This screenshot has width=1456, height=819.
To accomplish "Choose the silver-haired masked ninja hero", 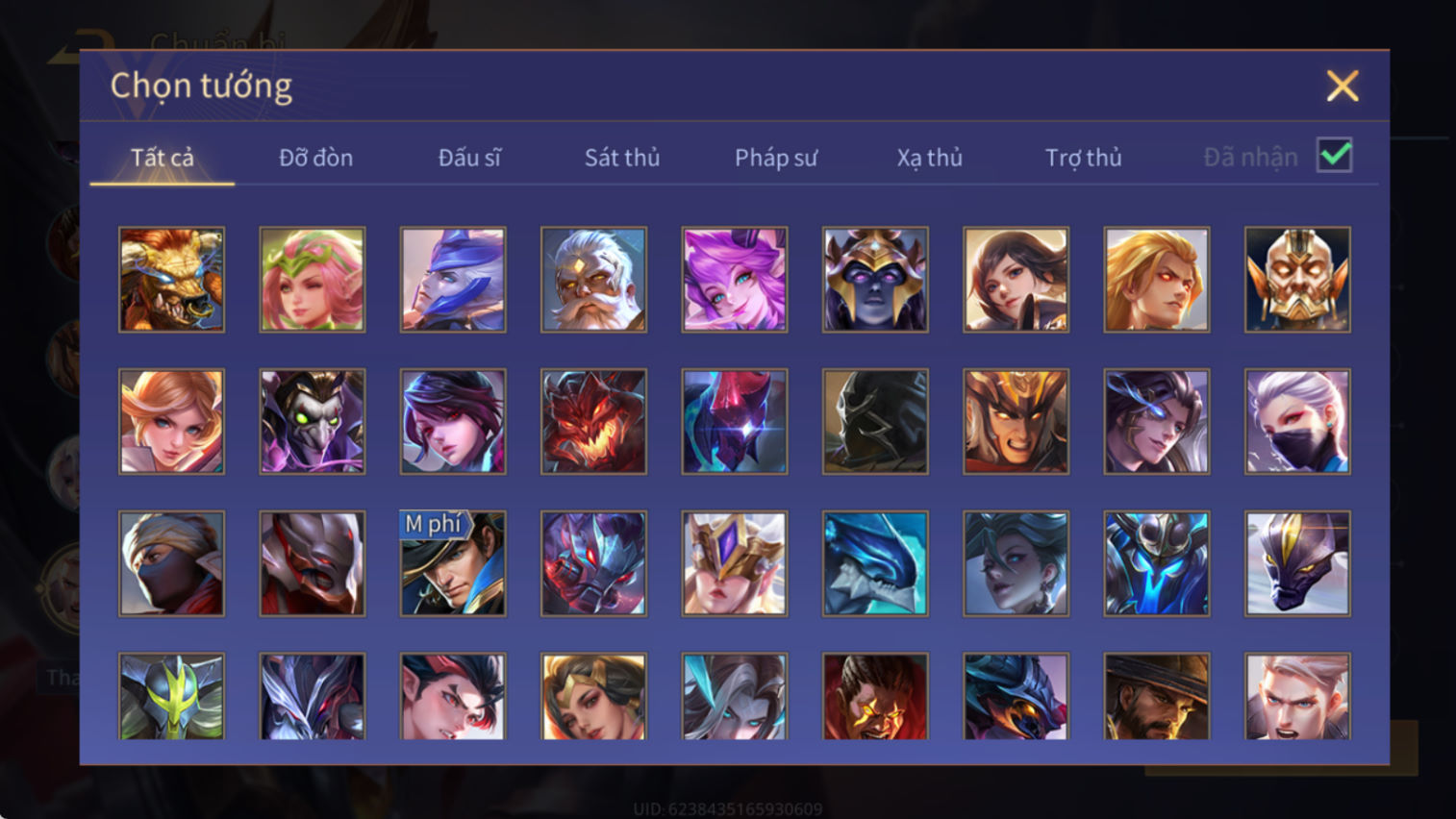I will [1297, 422].
